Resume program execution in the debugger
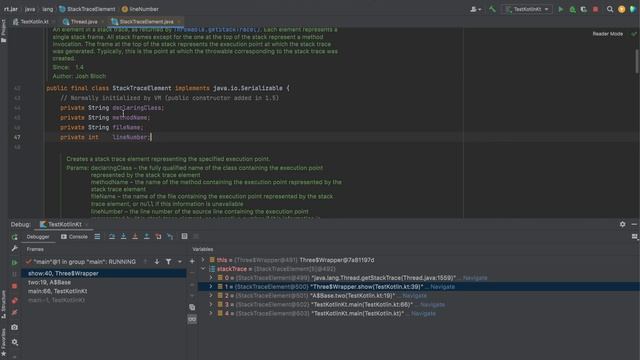The width and height of the screenshot is (640, 360). point(15,262)
